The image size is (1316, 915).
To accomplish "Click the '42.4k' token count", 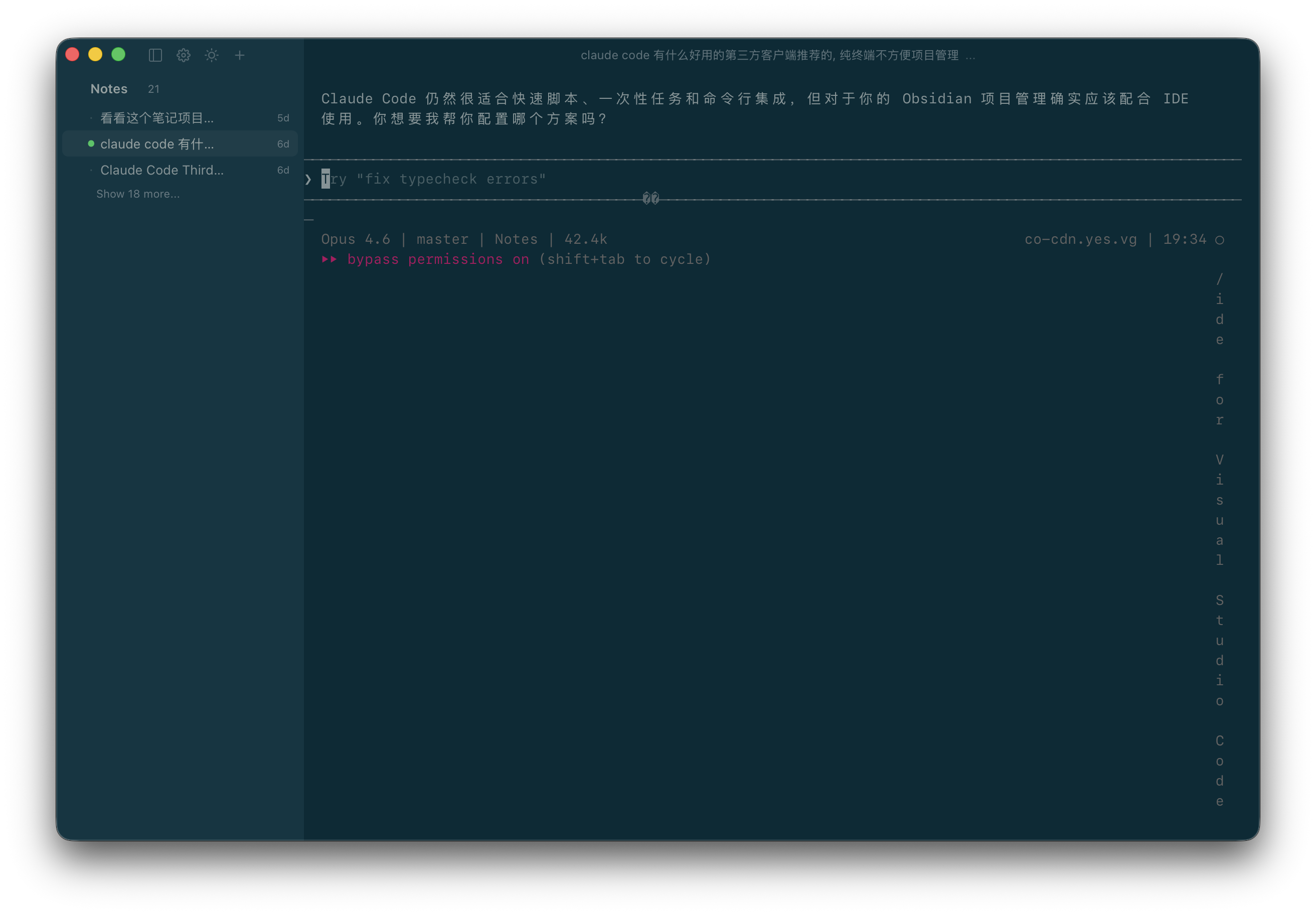I will coord(585,239).
